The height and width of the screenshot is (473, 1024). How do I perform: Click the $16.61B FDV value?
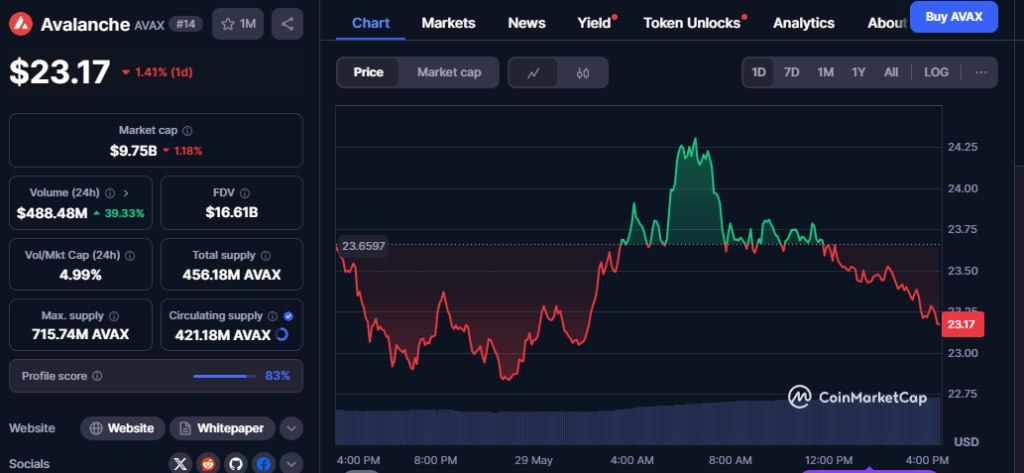coord(231,212)
